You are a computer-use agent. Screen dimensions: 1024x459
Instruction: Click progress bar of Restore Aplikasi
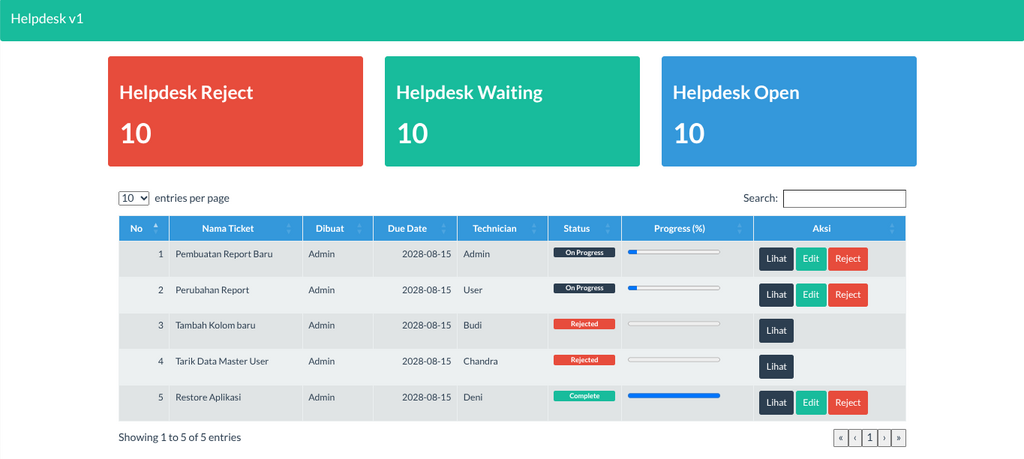pyautogui.click(x=673, y=396)
